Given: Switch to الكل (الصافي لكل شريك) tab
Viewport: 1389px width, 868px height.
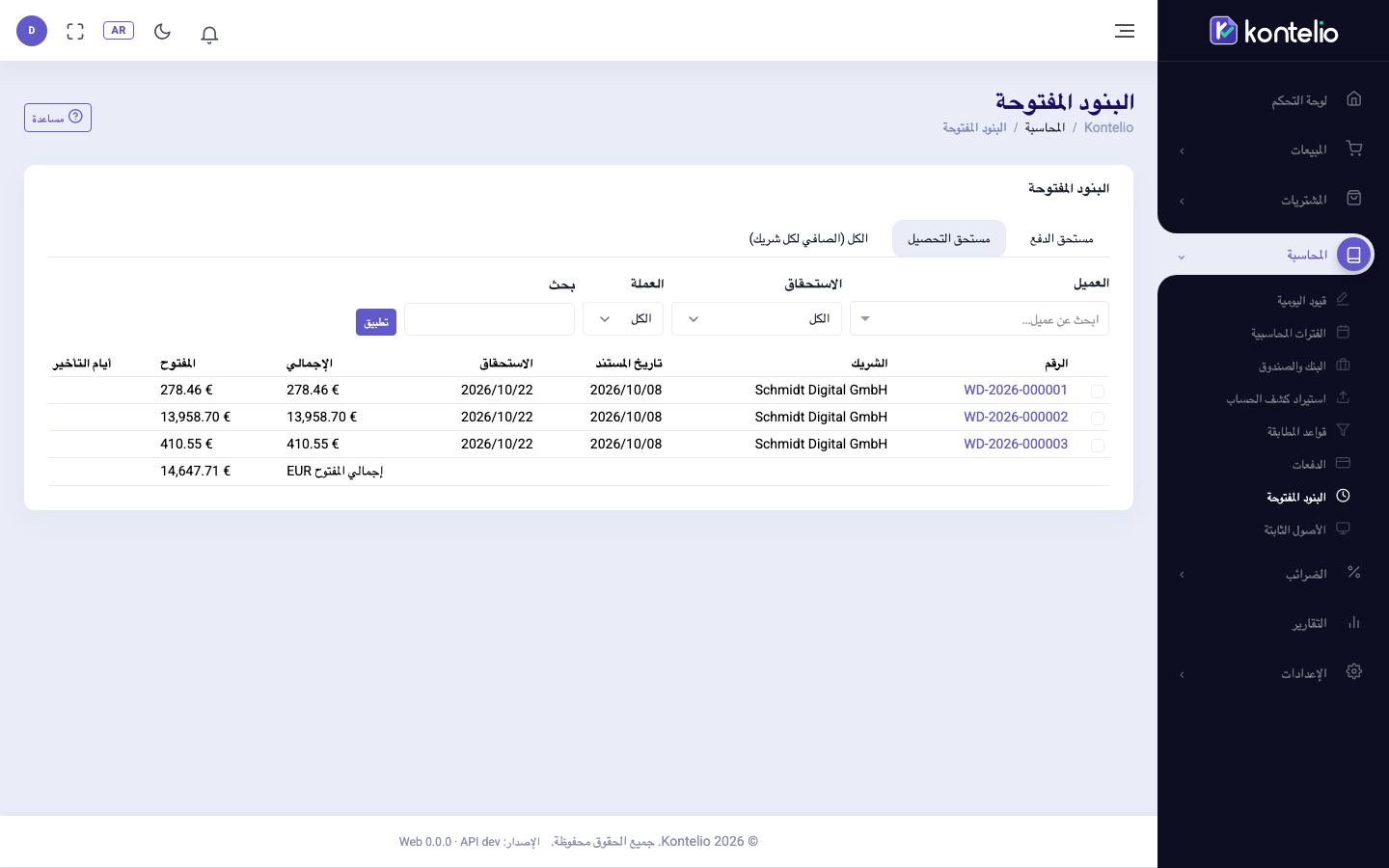Looking at the screenshot, I should coord(808,238).
